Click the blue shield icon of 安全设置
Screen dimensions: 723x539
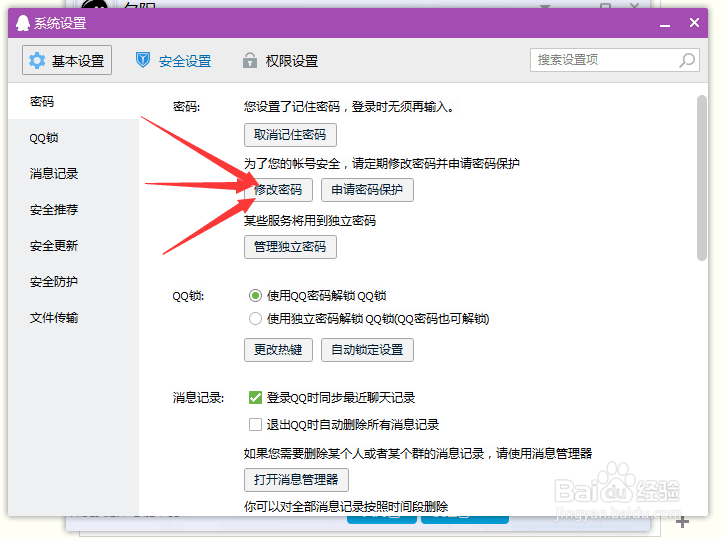(143, 60)
